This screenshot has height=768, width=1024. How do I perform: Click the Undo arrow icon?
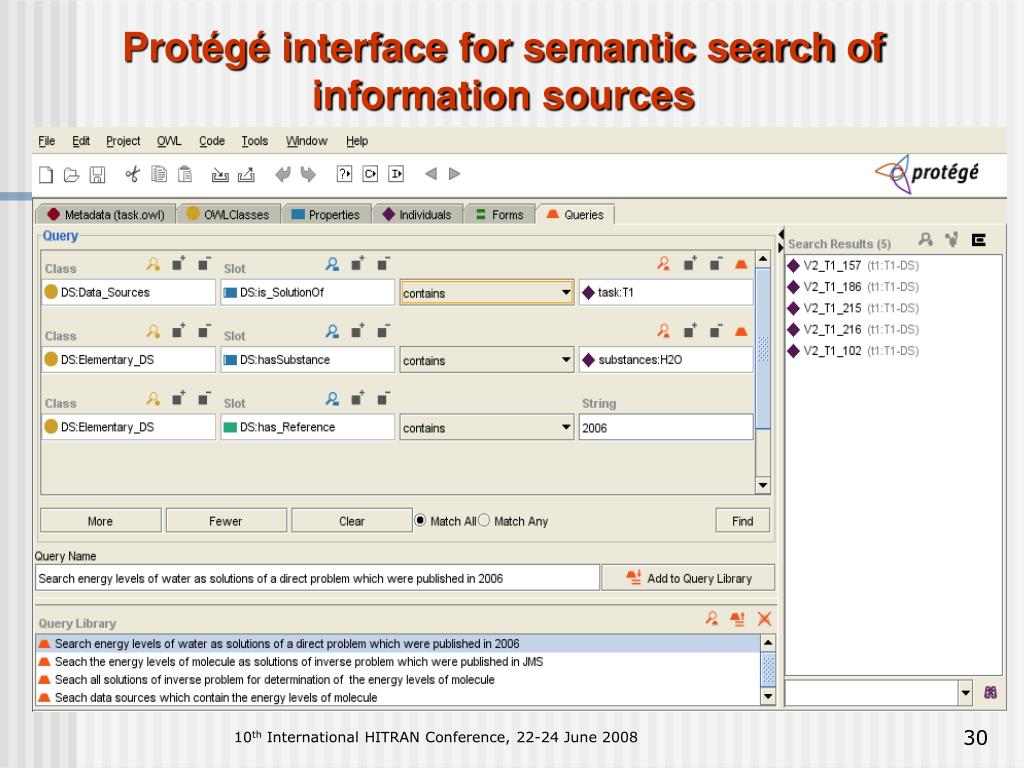click(283, 174)
